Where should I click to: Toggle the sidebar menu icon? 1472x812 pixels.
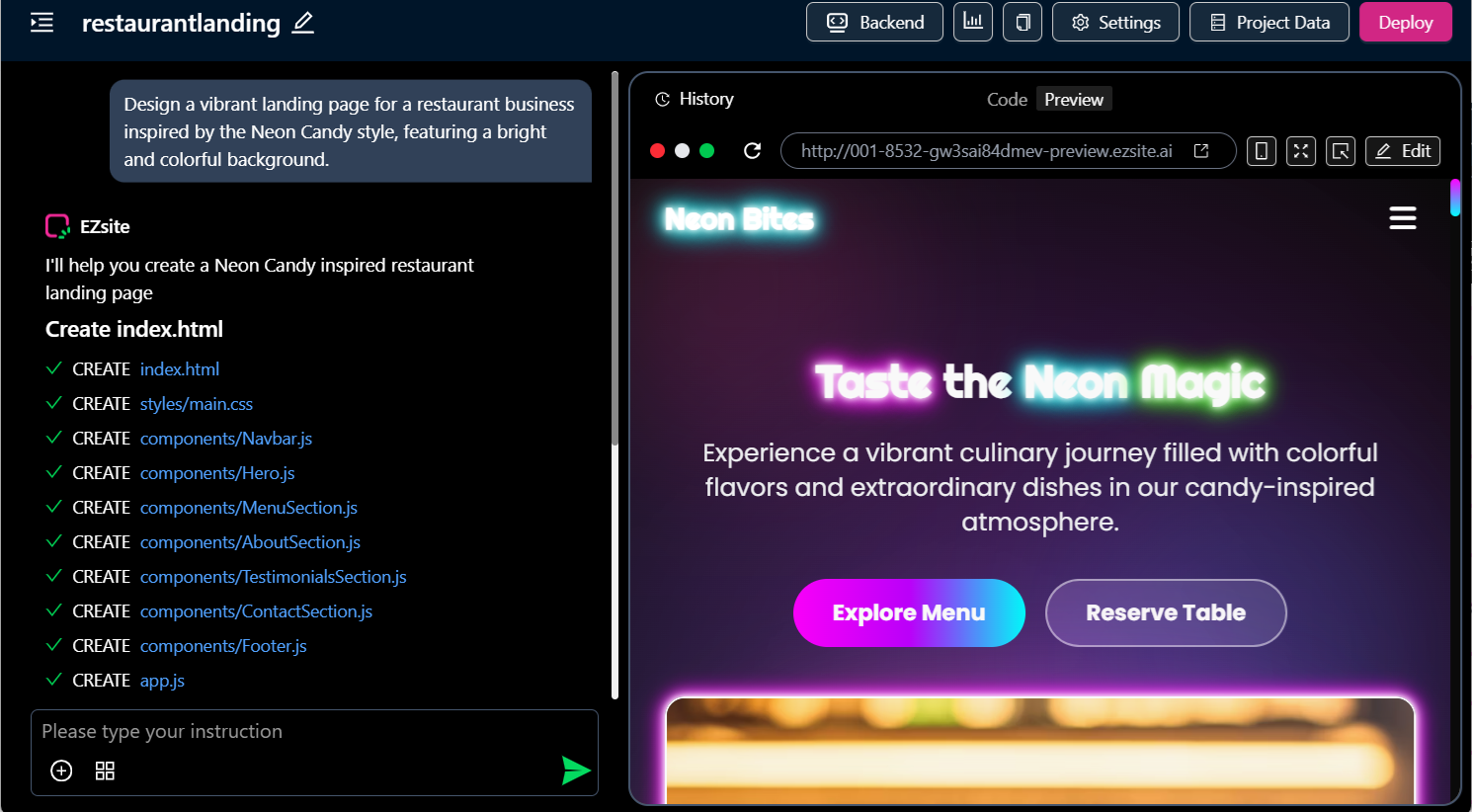[x=42, y=23]
